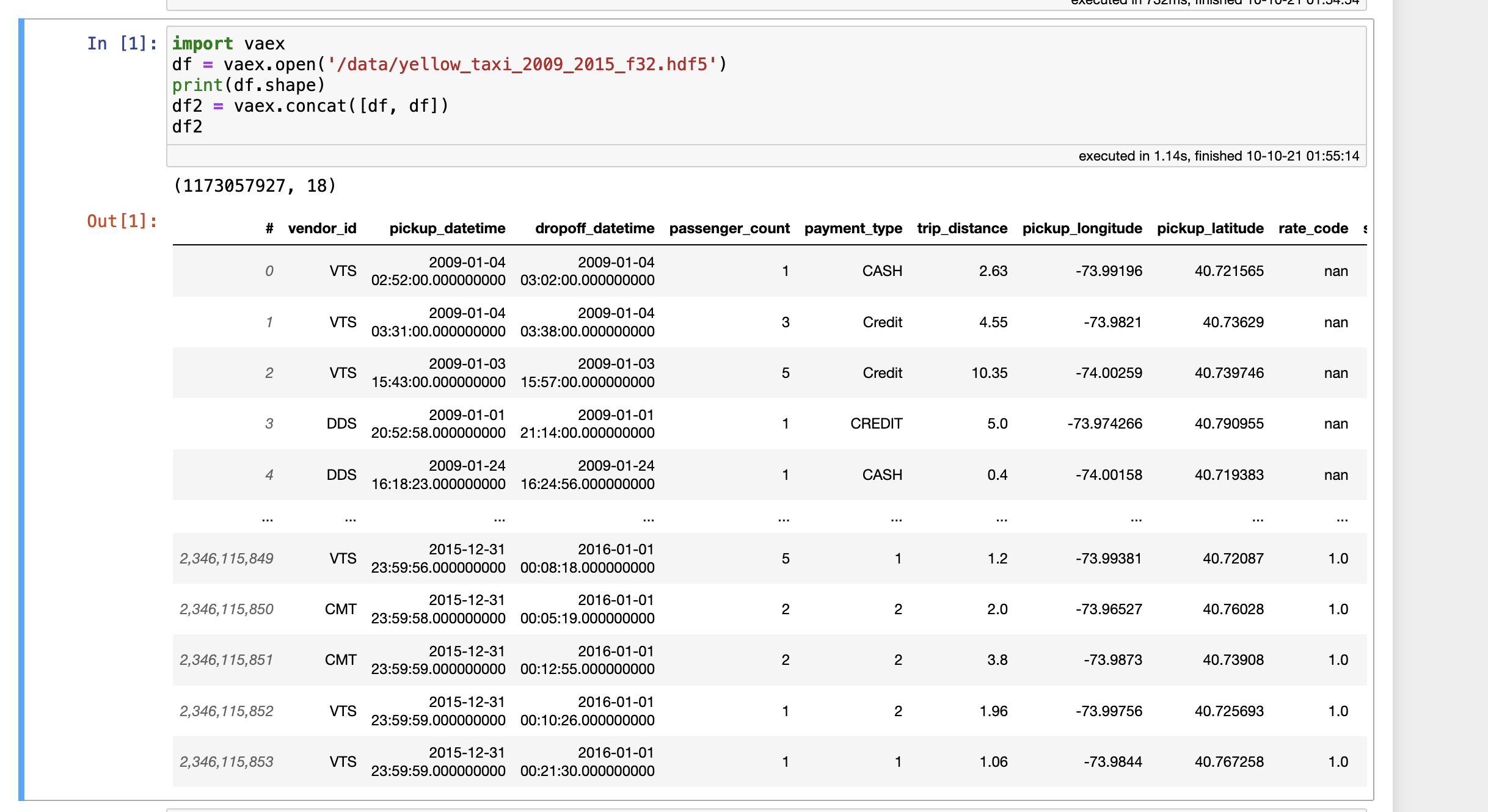Select the trip_distance column header

pos(961,228)
